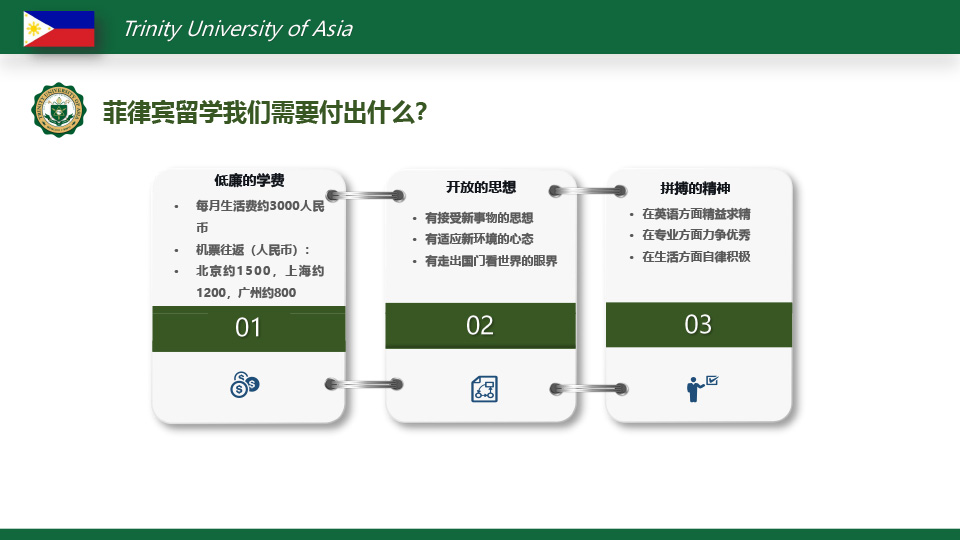Select the heading '拼搏的精神'
The width and height of the screenshot is (960, 540).
point(695,189)
